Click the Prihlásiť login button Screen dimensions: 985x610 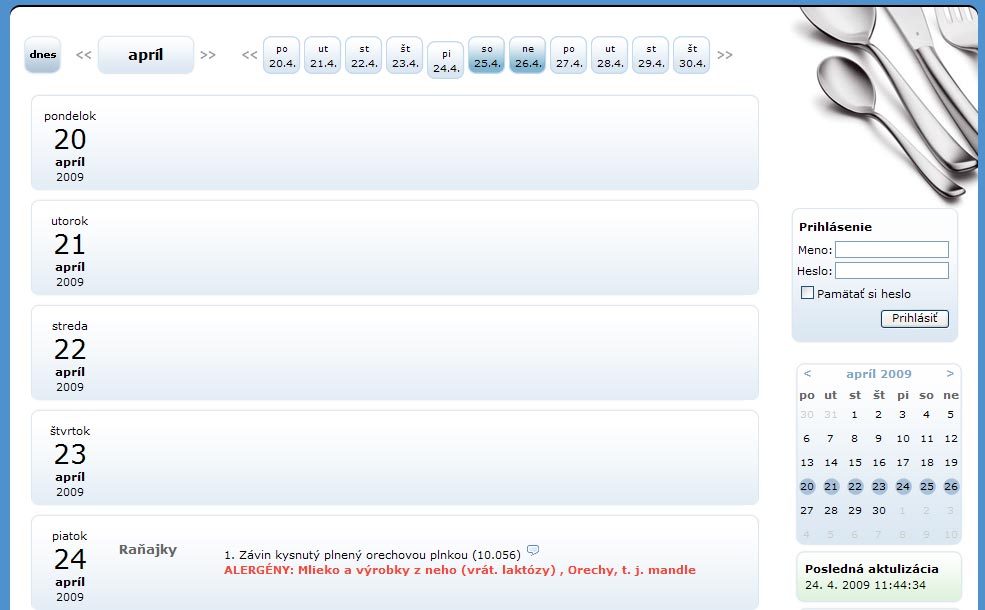coord(914,319)
